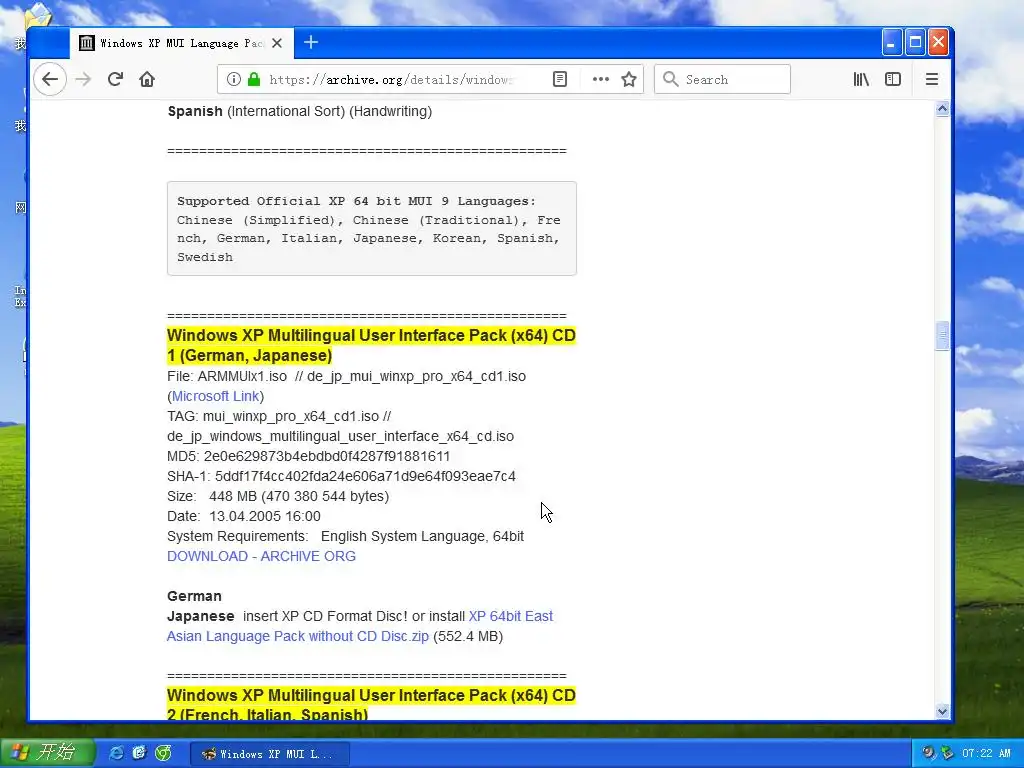Image resolution: width=1024 pixels, height=768 pixels.
Task: Open the Firefox home page
Action: tap(147, 80)
